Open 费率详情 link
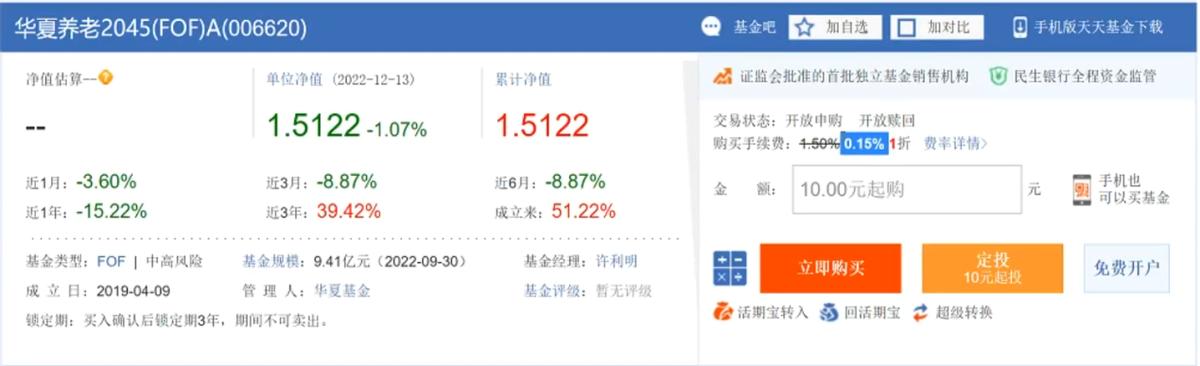Image resolution: width=1200 pixels, height=366 pixels. tap(955, 143)
